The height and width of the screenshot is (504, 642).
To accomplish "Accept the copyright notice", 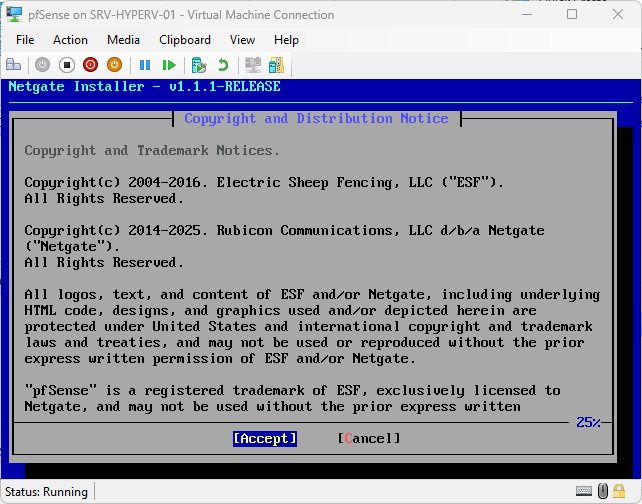I will [265, 438].
